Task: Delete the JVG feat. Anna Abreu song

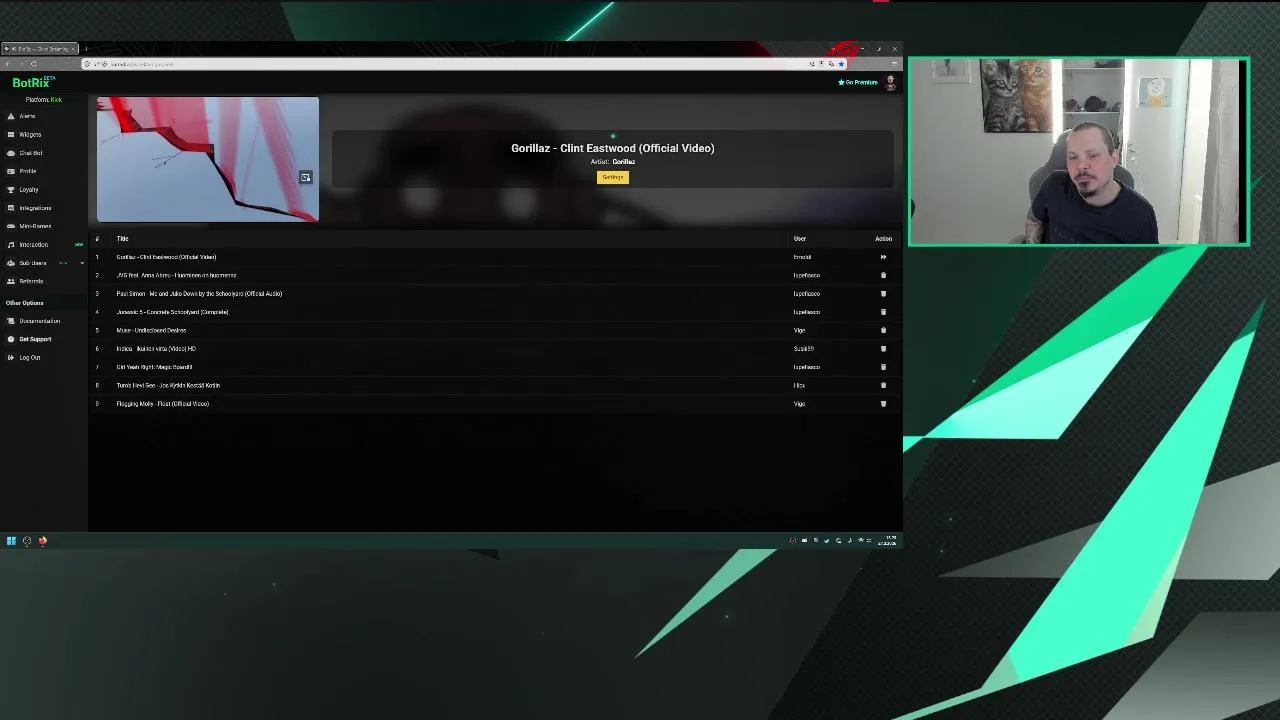Action: (883, 275)
